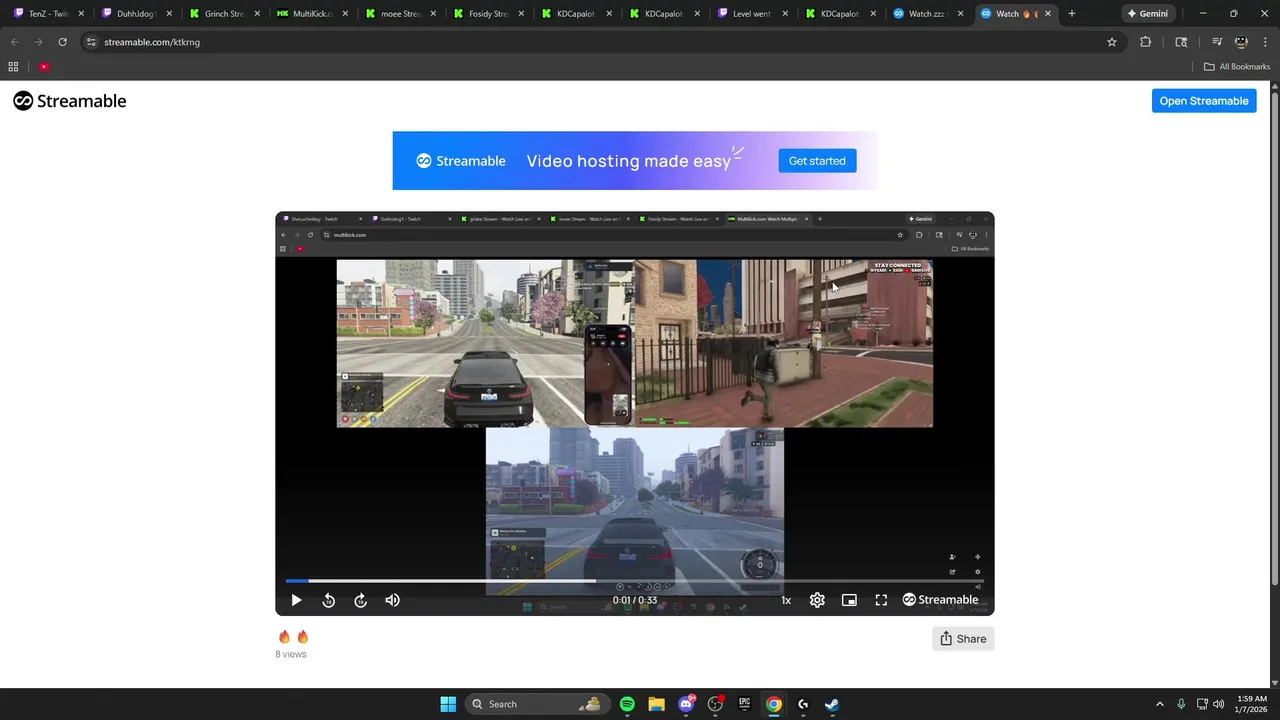Viewport: 1280px width, 720px height.
Task: Open Steam from the taskbar
Action: 831,704
